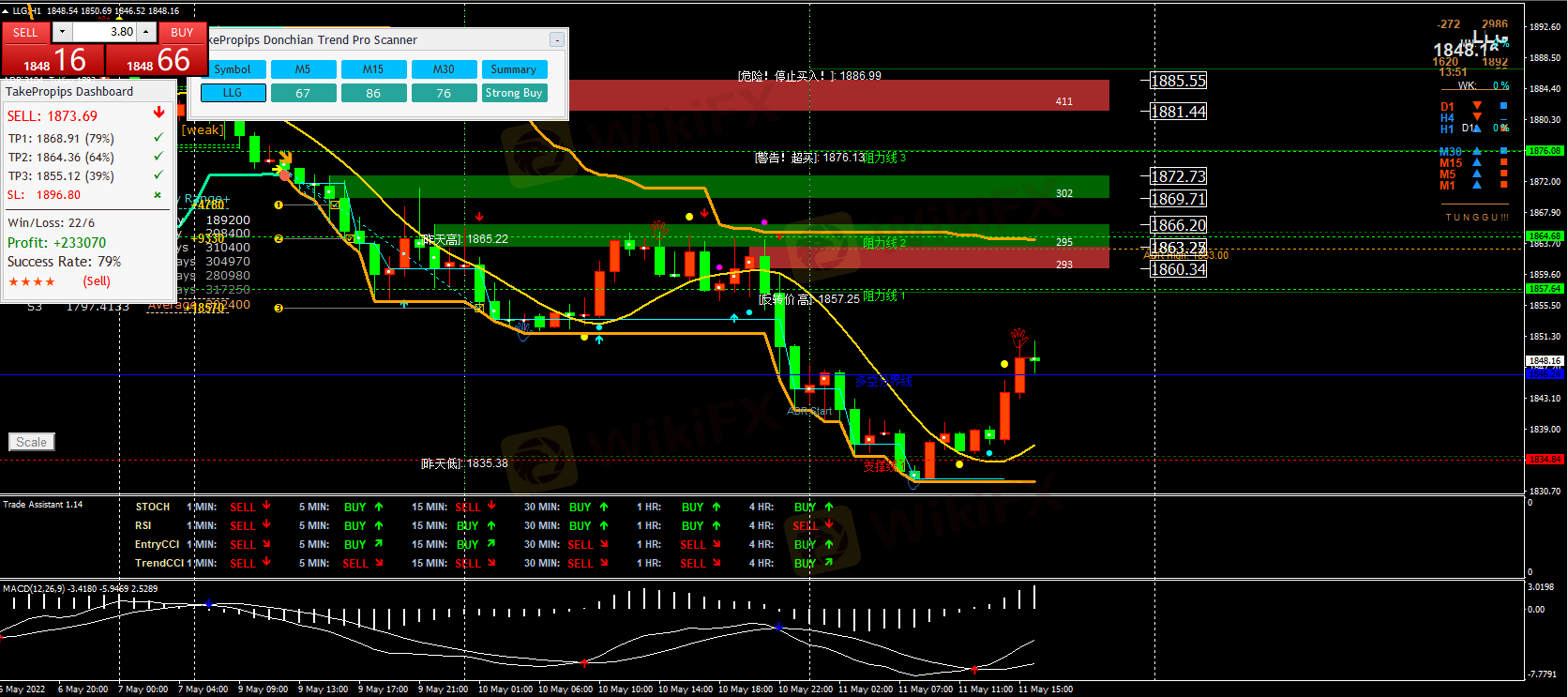Select the M5 column header in scanner

pyautogui.click(x=303, y=69)
